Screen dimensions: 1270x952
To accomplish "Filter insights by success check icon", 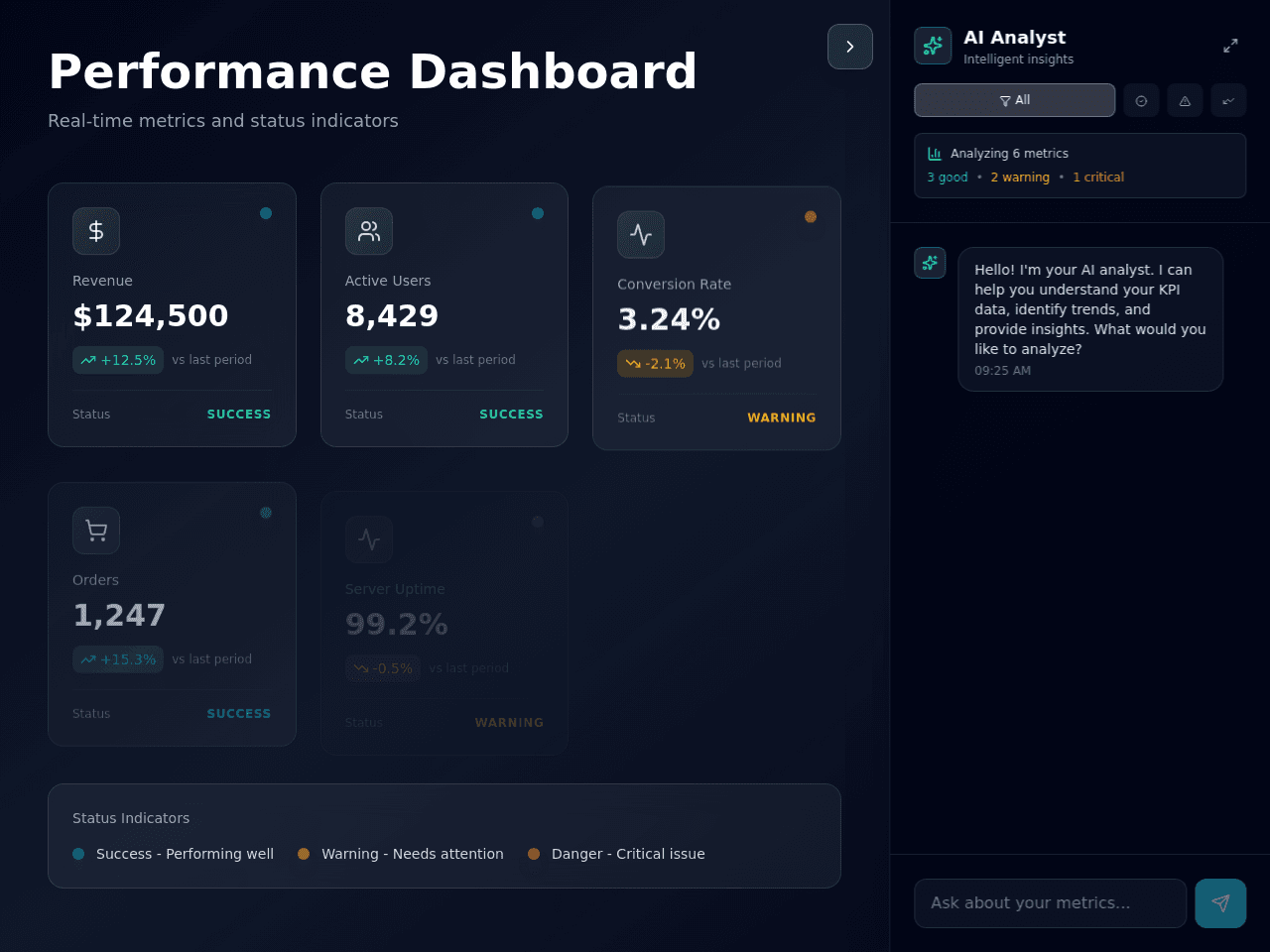I will [1141, 100].
